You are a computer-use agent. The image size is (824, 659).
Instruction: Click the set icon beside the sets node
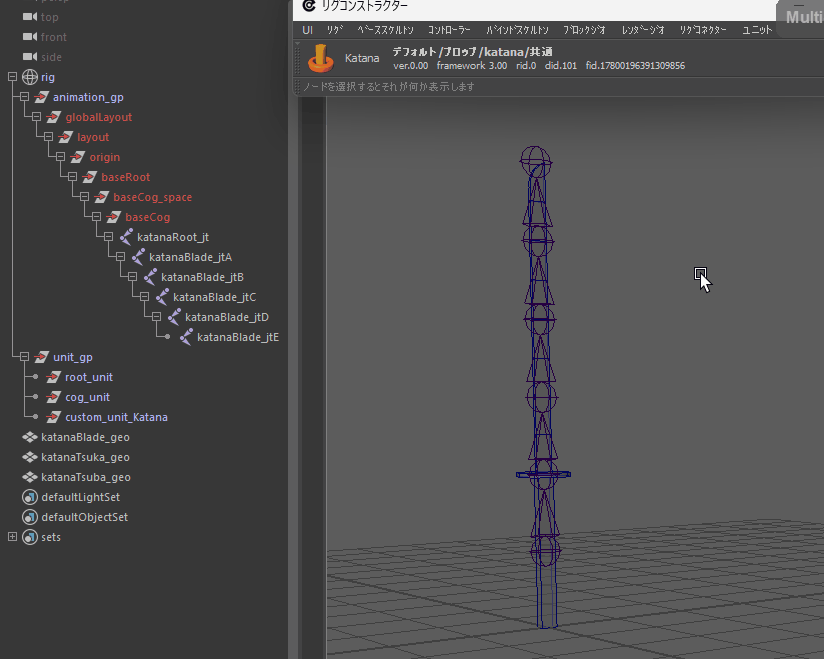[30, 537]
